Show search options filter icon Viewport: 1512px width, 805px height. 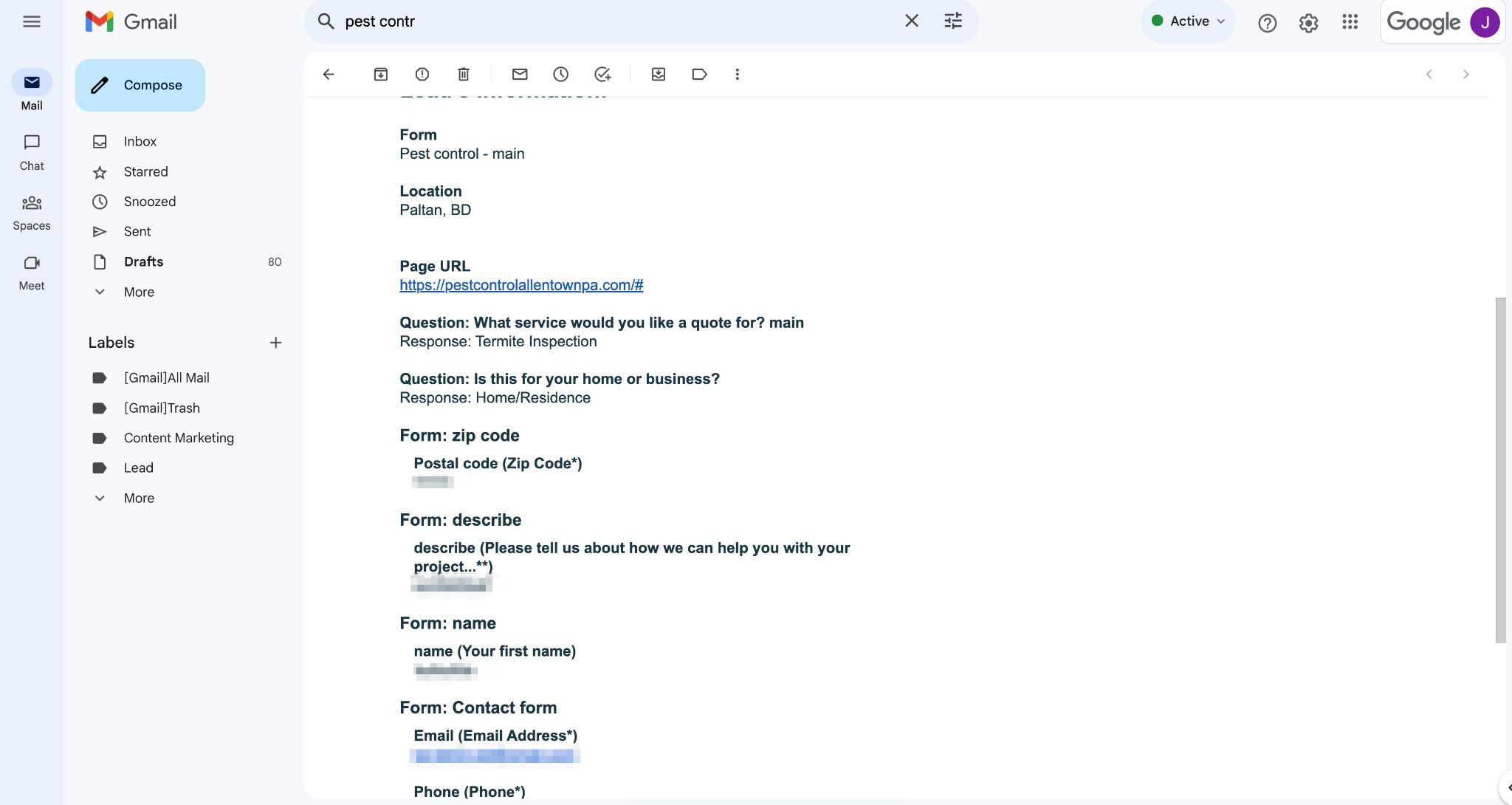(x=953, y=21)
